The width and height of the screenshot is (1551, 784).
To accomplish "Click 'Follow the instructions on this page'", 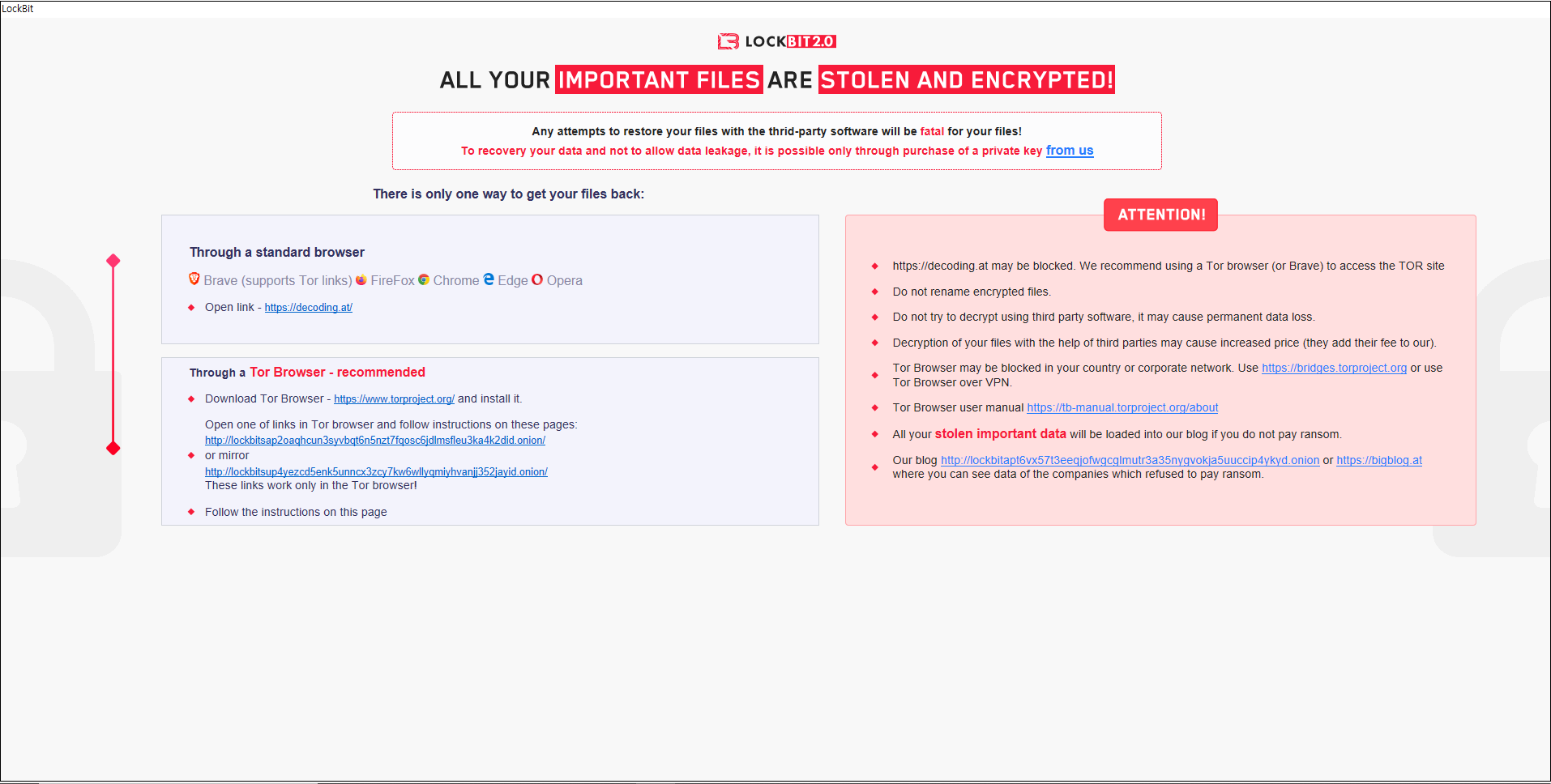I will tap(296, 512).
